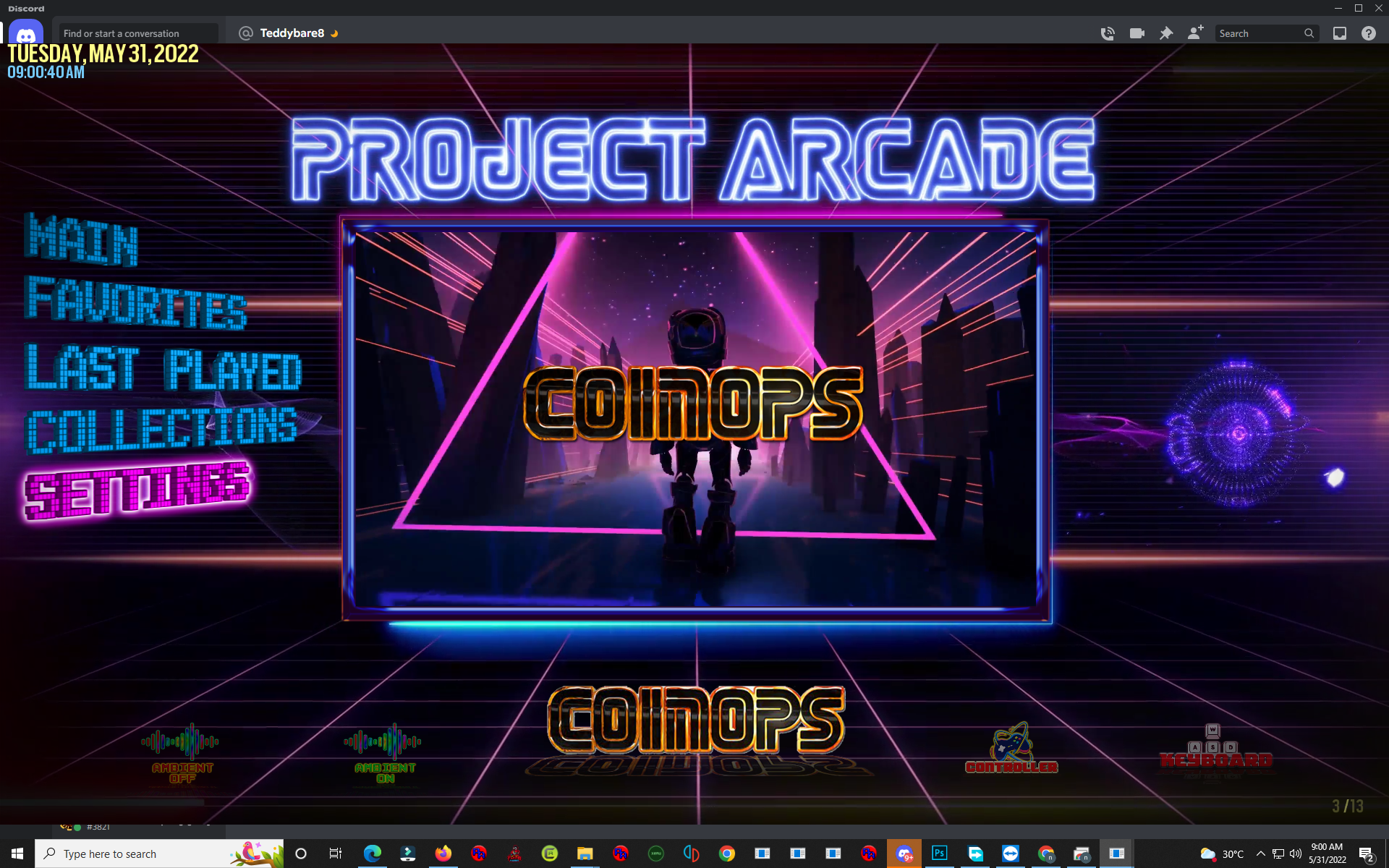Image resolution: width=1389 pixels, height=868 pixels.
Task: Open the 30°C weather widget
Action: [1222, 854]
